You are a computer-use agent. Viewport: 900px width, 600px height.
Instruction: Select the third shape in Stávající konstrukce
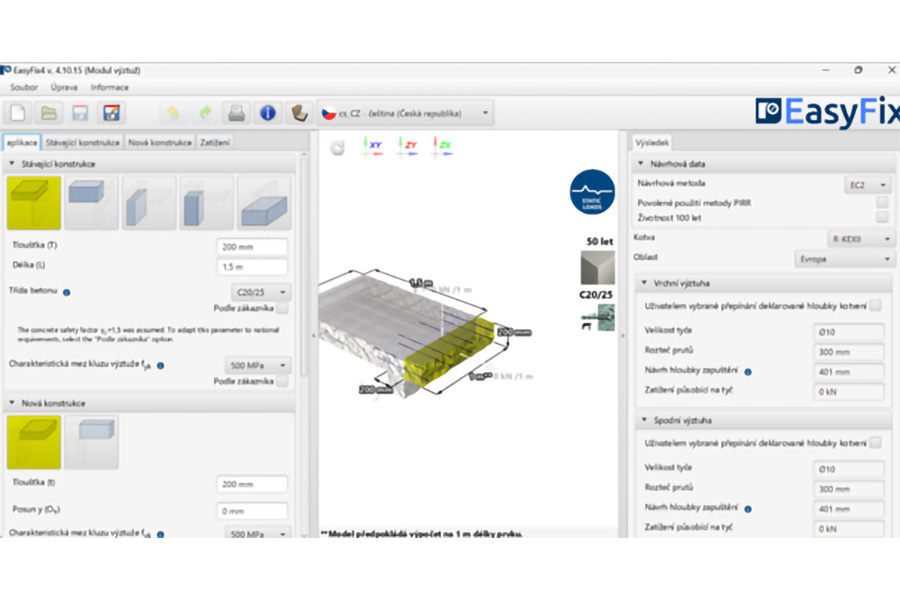tap(149, 203)
